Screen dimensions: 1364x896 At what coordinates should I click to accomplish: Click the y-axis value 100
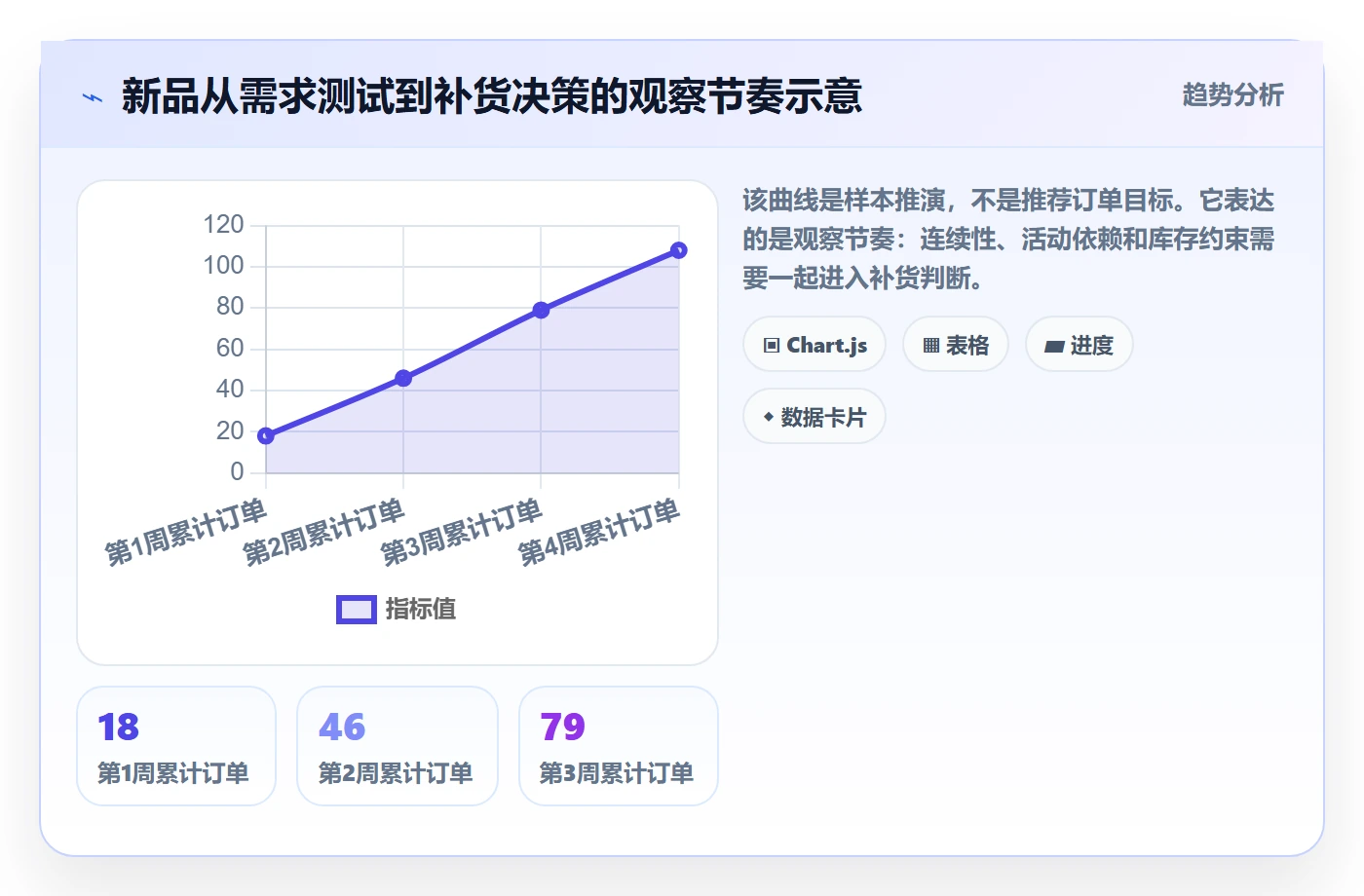pos(223,266)
